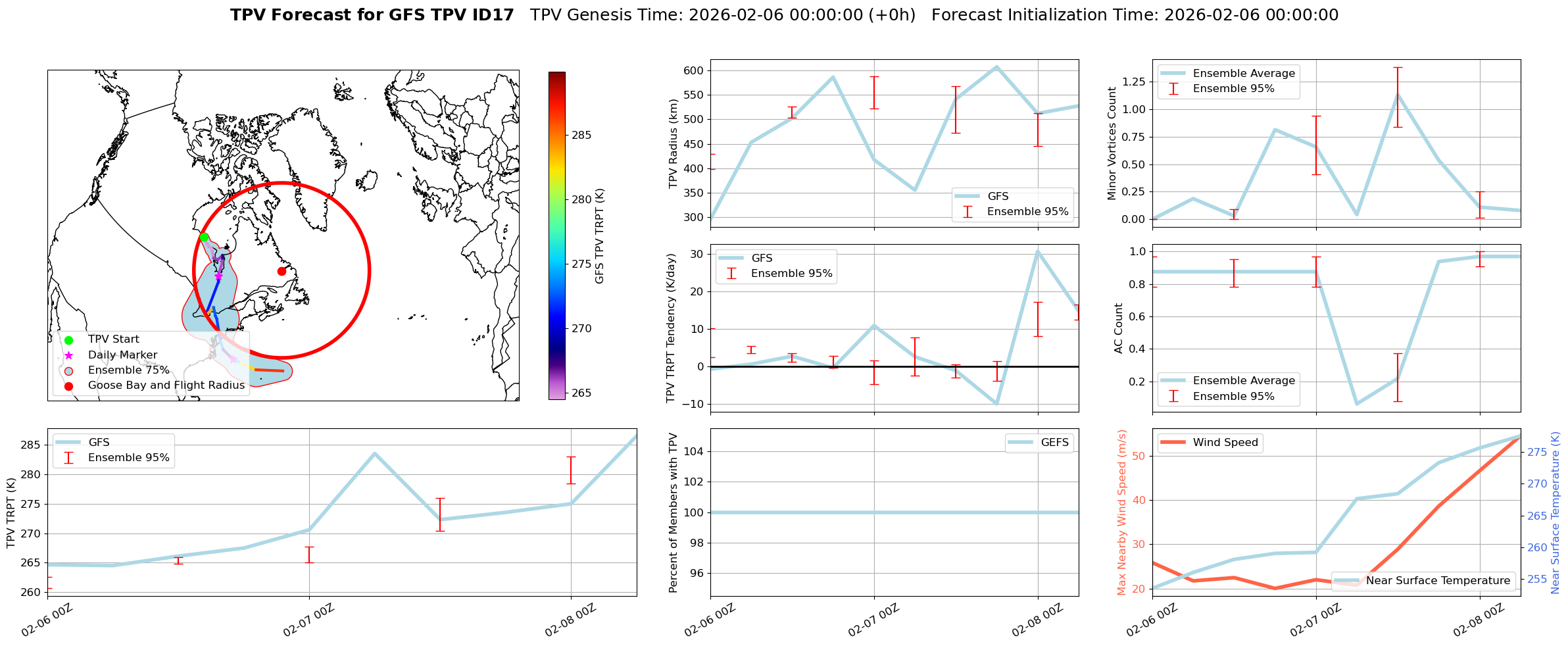Click the magenta Daily Marker star in map legend
The width and height of the screenshot is (1568, 646).
pyautogui.click(x=68, y=355)
